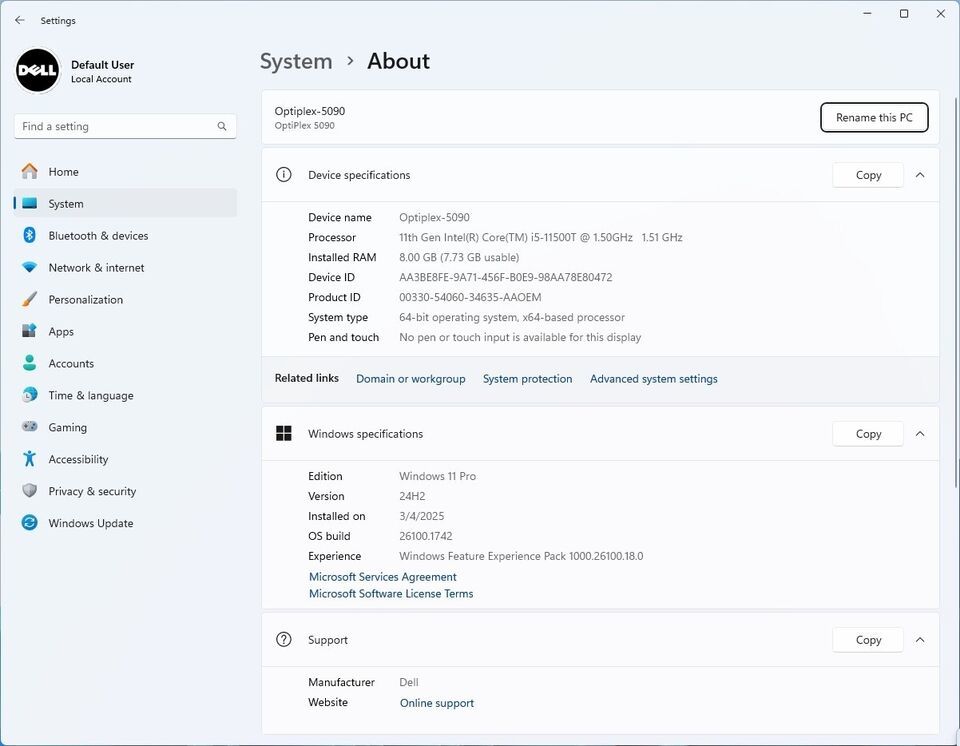Viewport: 960px width, 746px height.
Task: Open Personalization settings
Action: pos(125,300)
